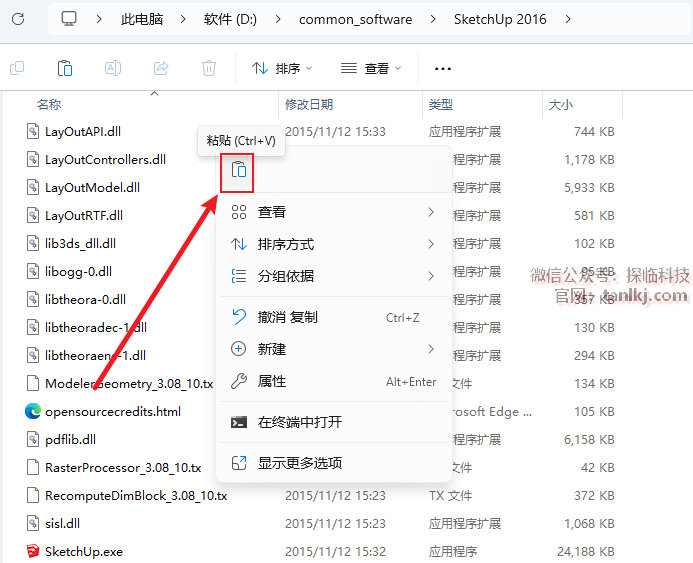
Task: Click the computer monitor icon in breadcrumb
Action: pos(69,19)
